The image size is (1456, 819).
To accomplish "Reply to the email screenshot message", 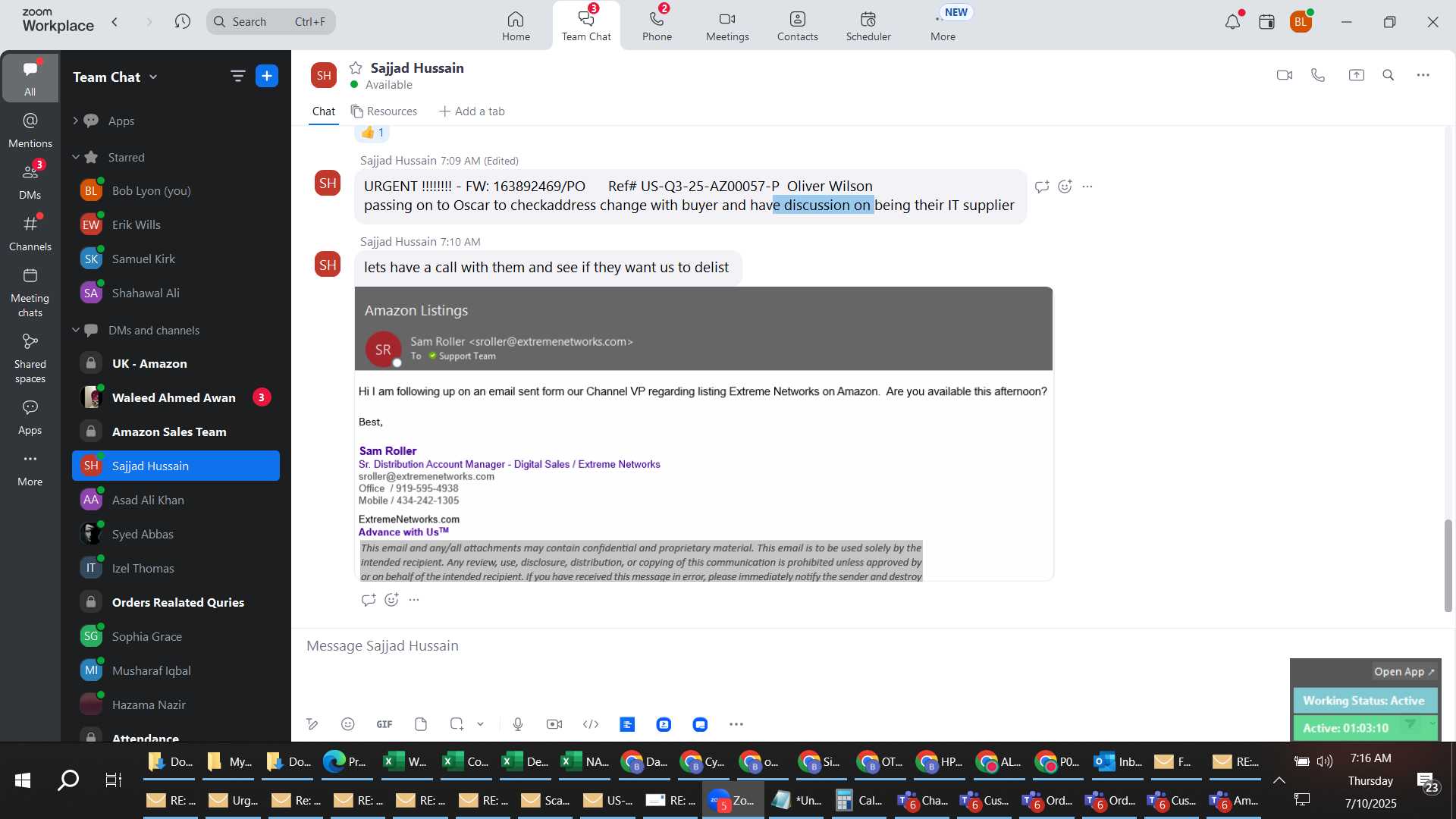I will (x=369, y=600).
